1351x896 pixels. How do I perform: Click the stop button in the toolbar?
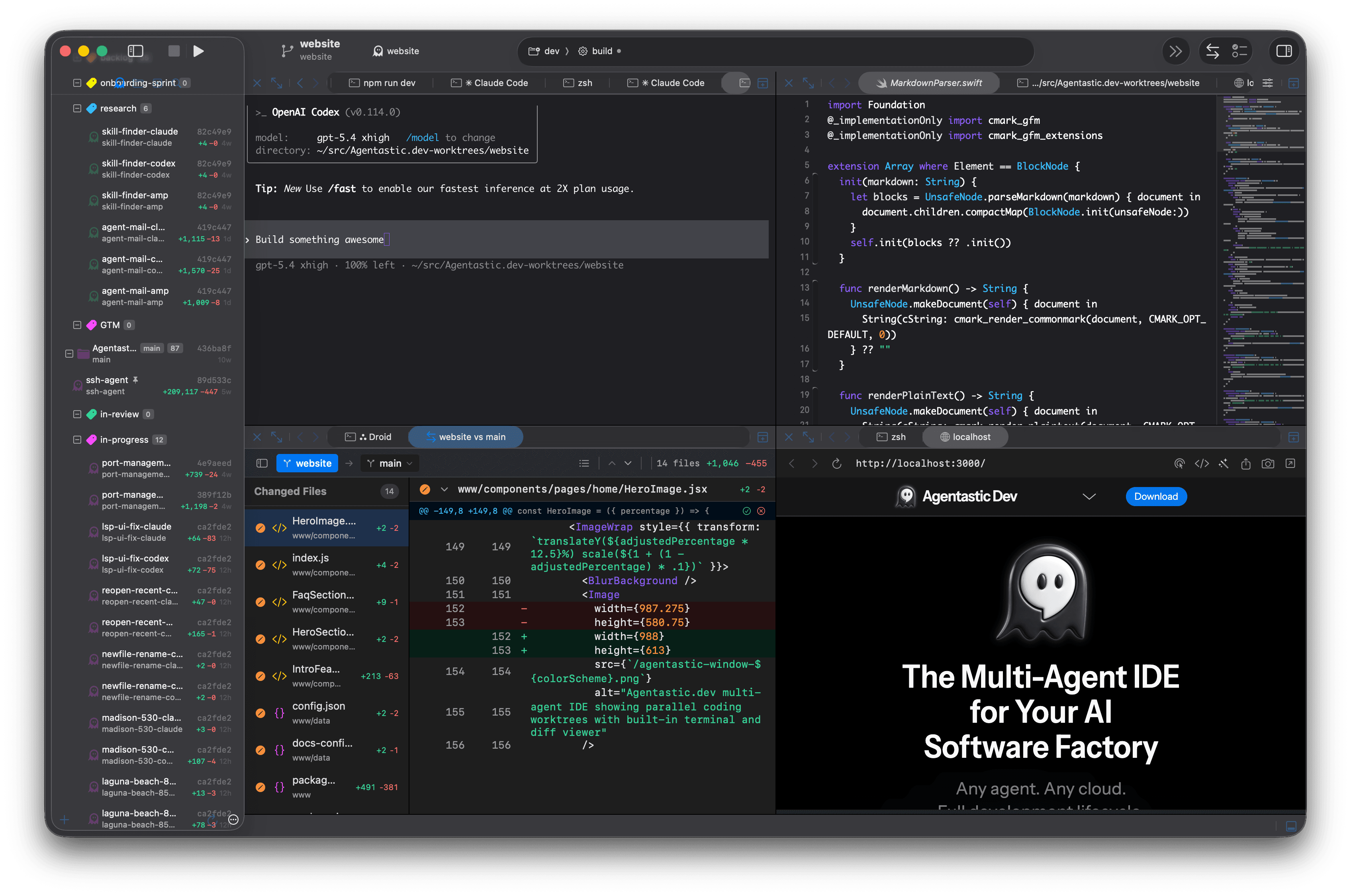[174, 51]
